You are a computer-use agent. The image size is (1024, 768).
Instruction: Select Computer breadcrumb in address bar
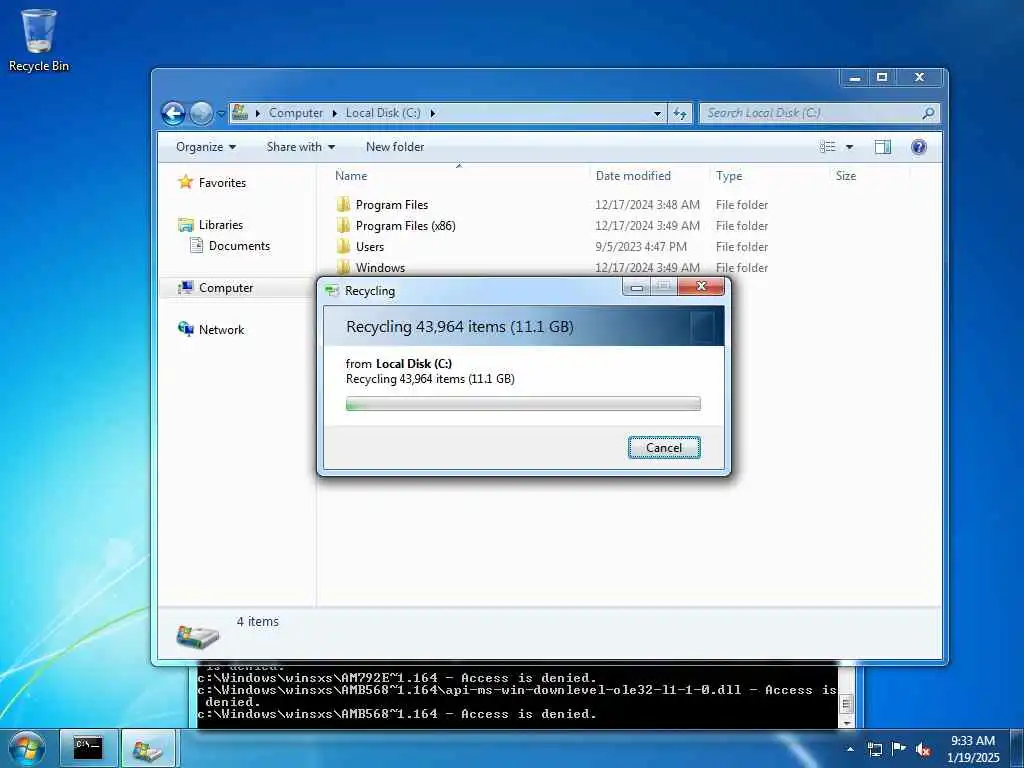[x=296, y=113]
